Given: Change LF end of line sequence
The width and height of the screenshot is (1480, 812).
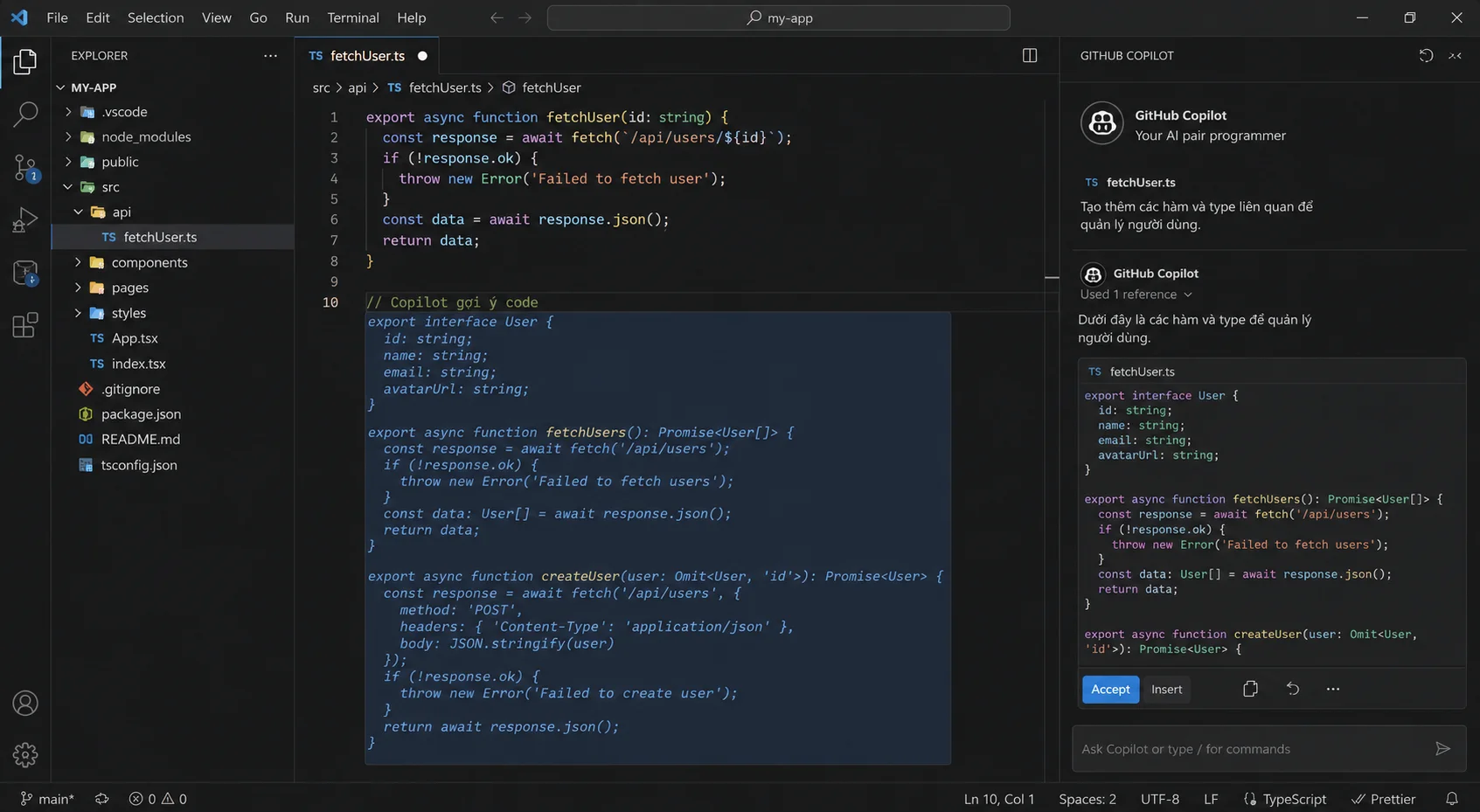Looking at the screenshot, I should point(1211,799).
